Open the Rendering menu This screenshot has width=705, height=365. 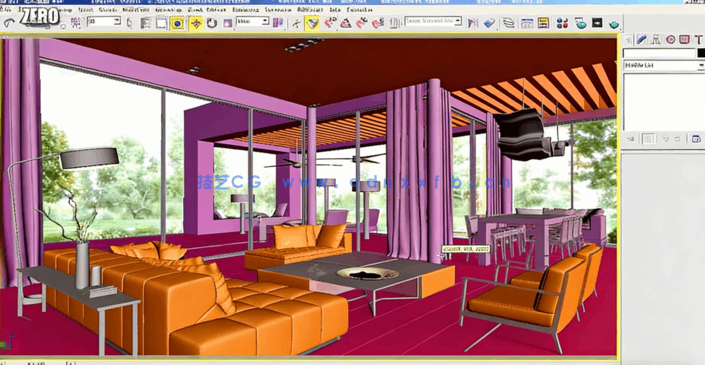click(x=245, y=9)
